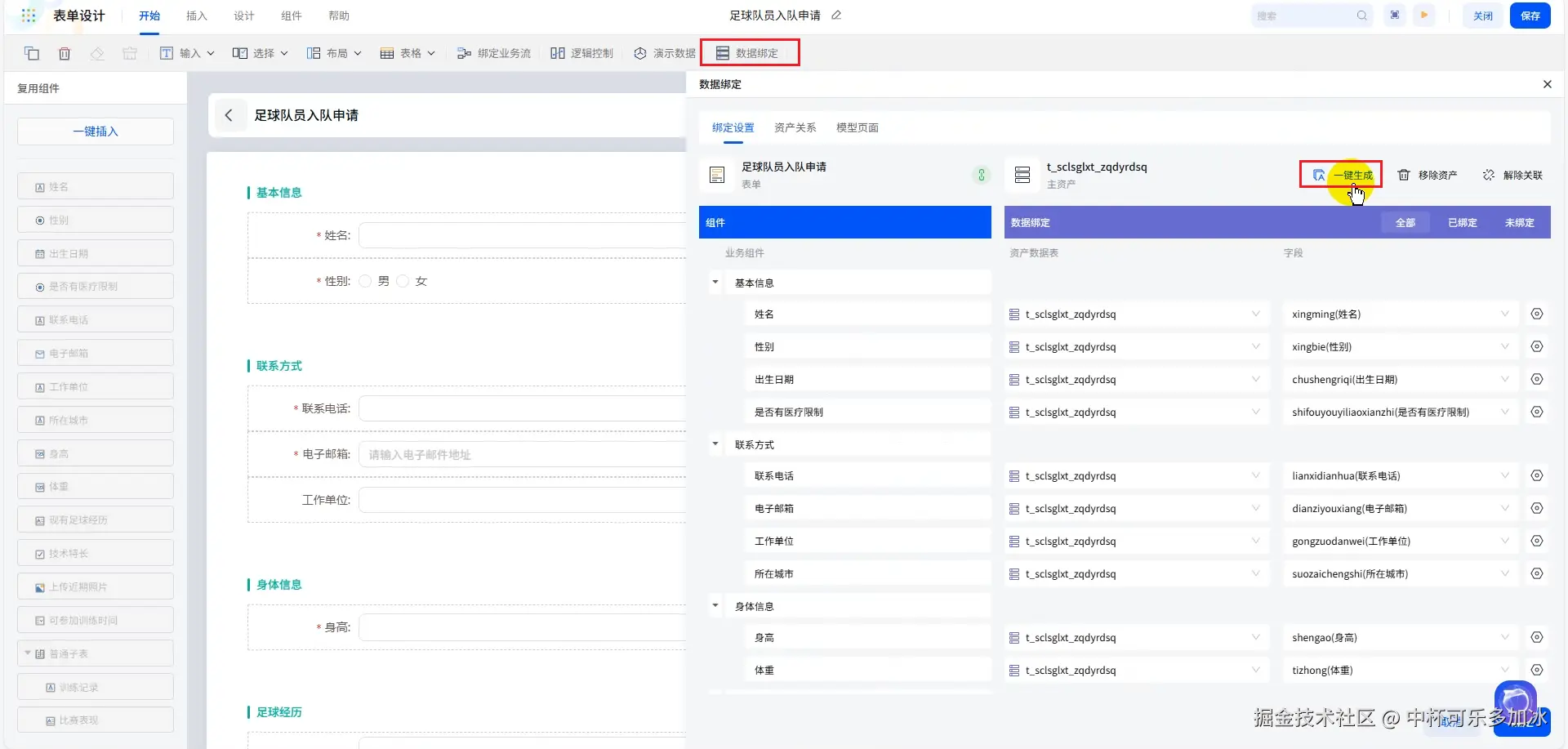Click the 联系电话 input field
This screenshot has width=1568, height=749.
[523, 408]
